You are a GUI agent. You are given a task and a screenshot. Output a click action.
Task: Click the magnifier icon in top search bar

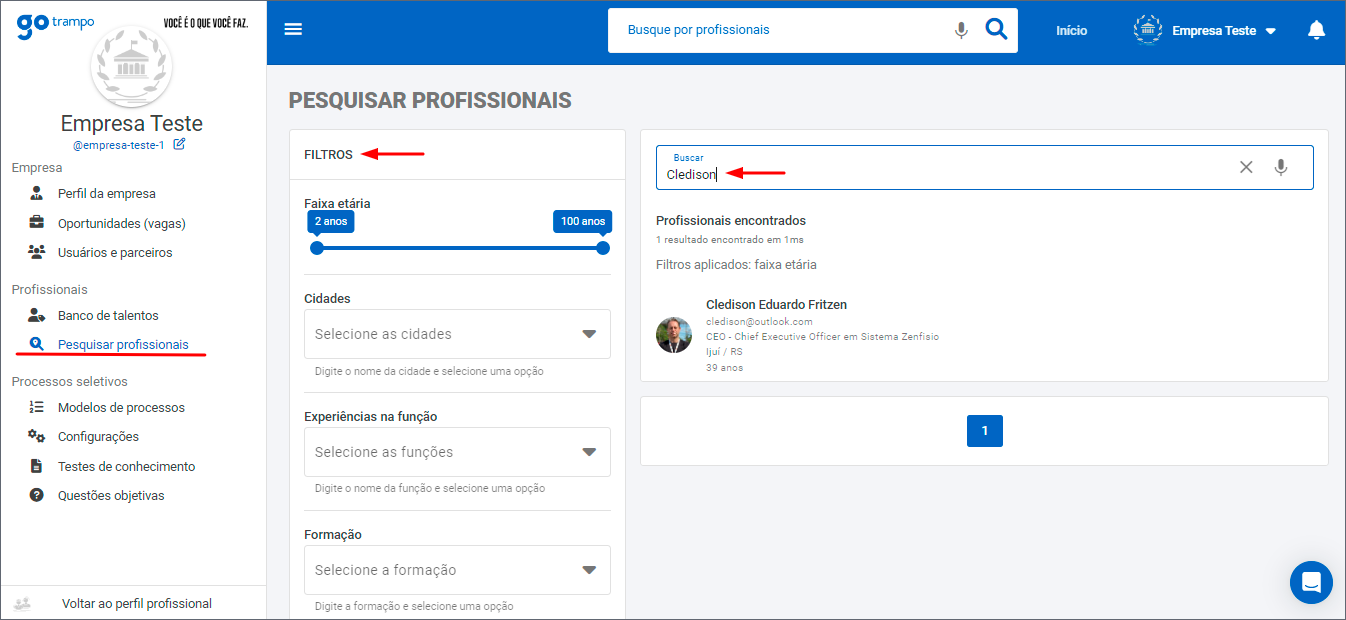(x=996, y=29)
